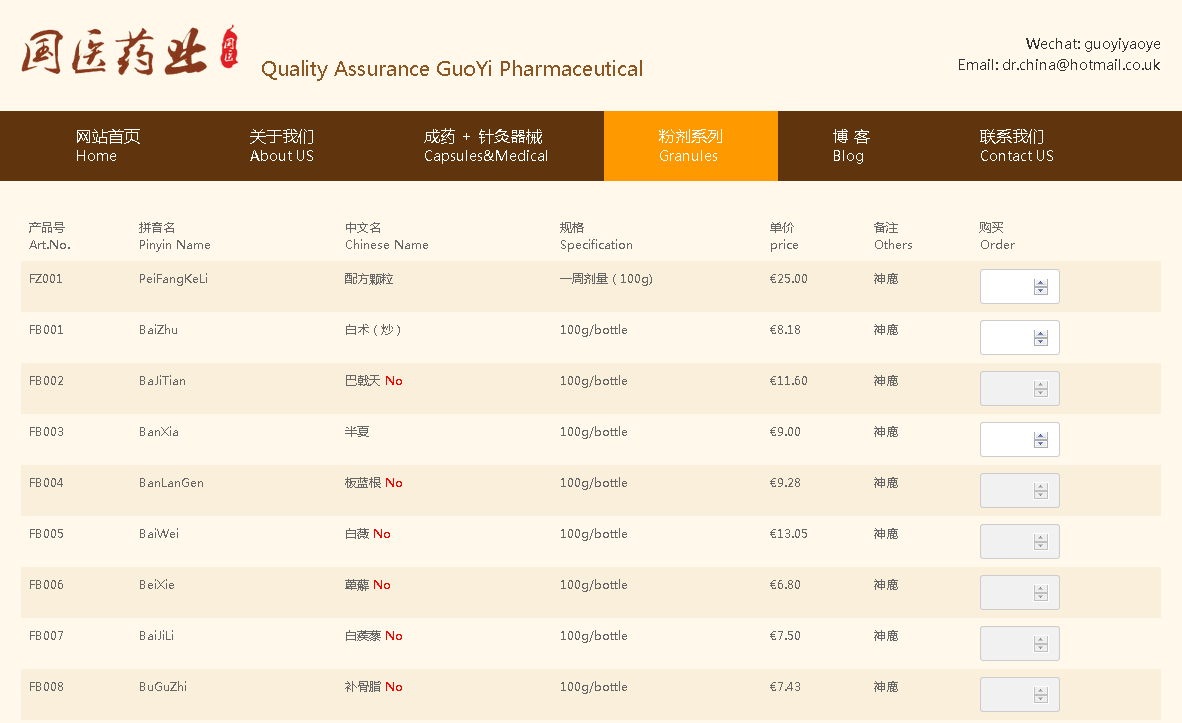
Task: Click the GuoYi calligraphy logo
Action: click(115, 52)
